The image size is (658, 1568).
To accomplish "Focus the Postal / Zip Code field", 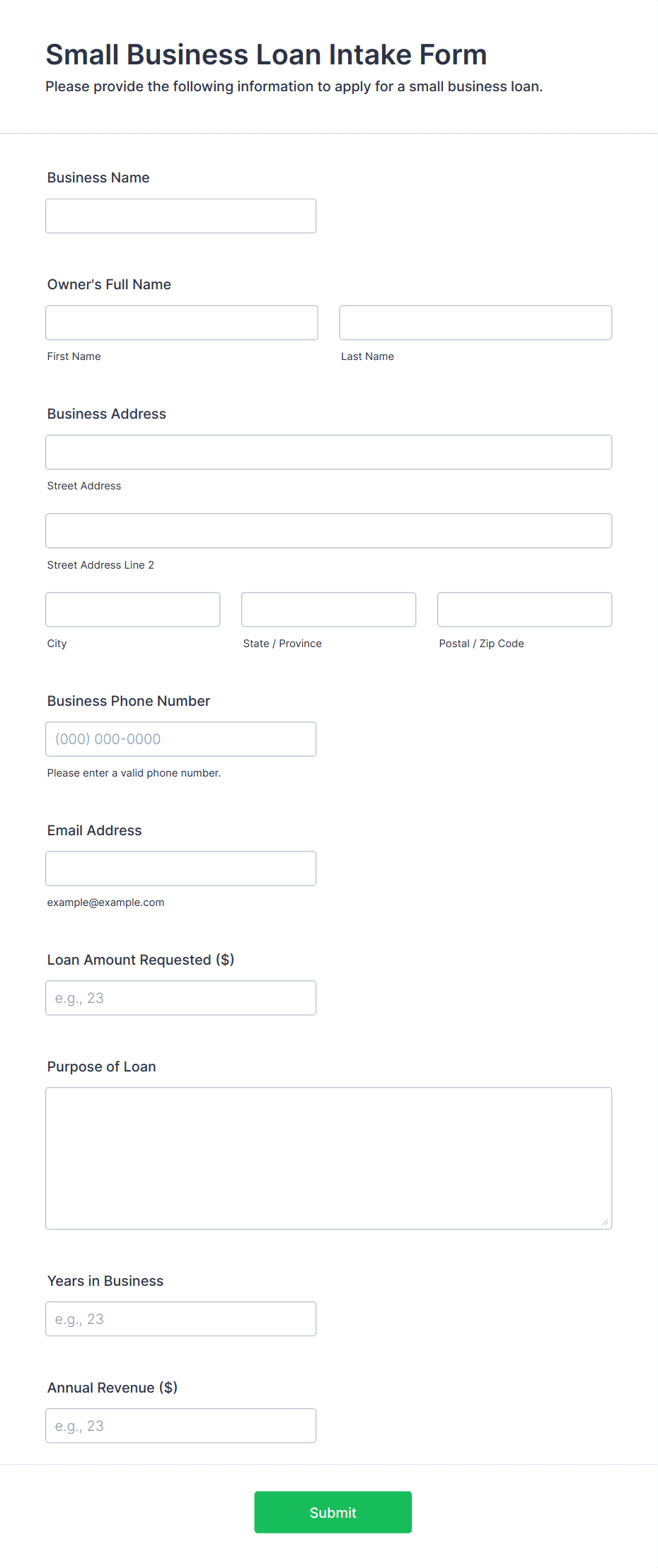I will (525, 610).
